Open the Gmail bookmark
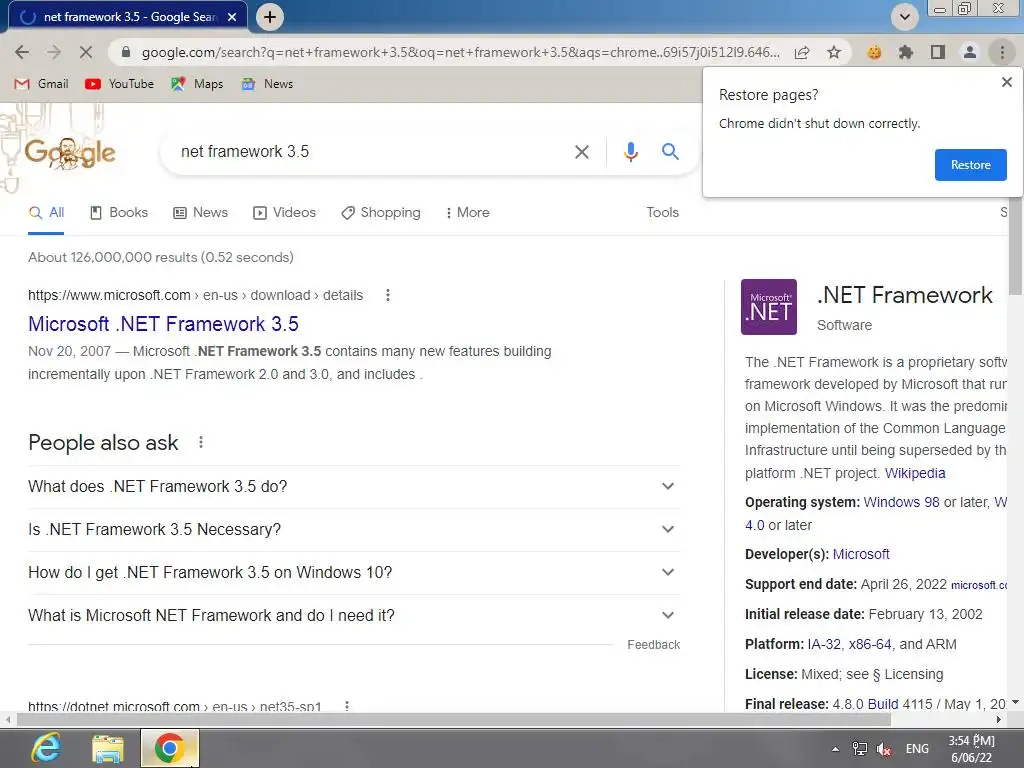 coord(42,84)
